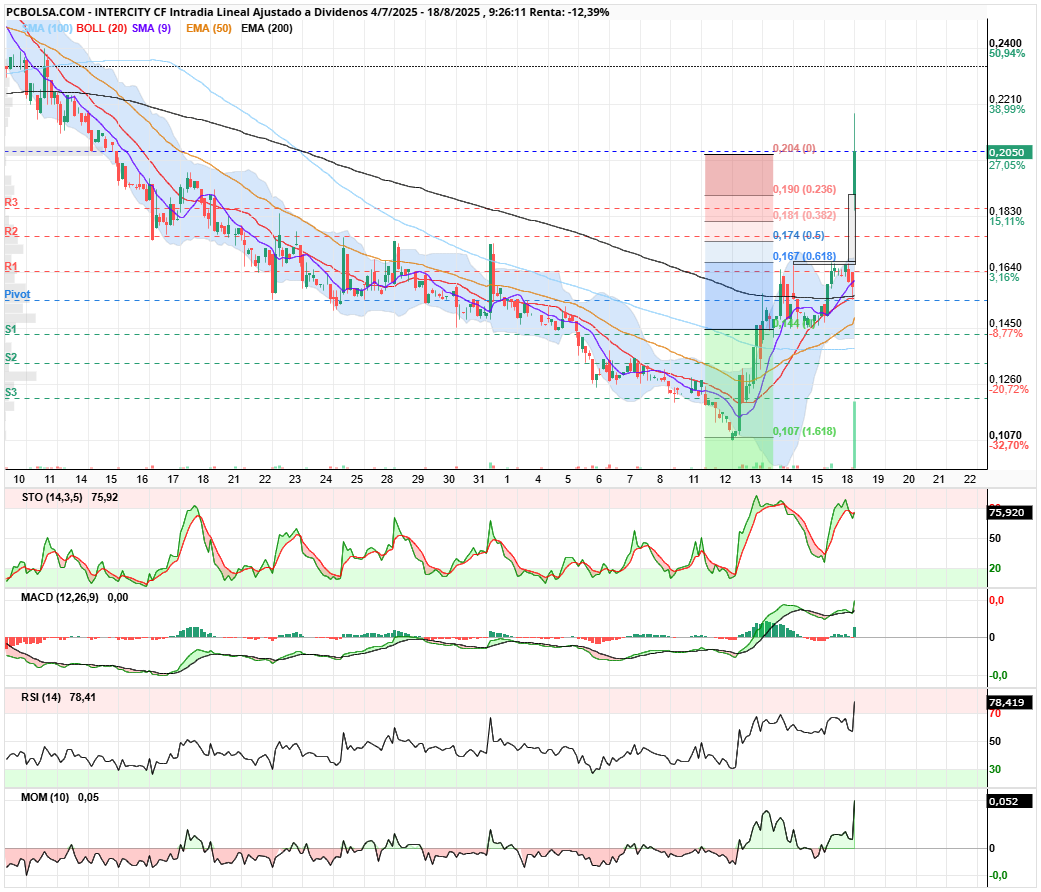Click the date axis label 31
Viewport: 1041px width, 892px height.
coord(479,479)
